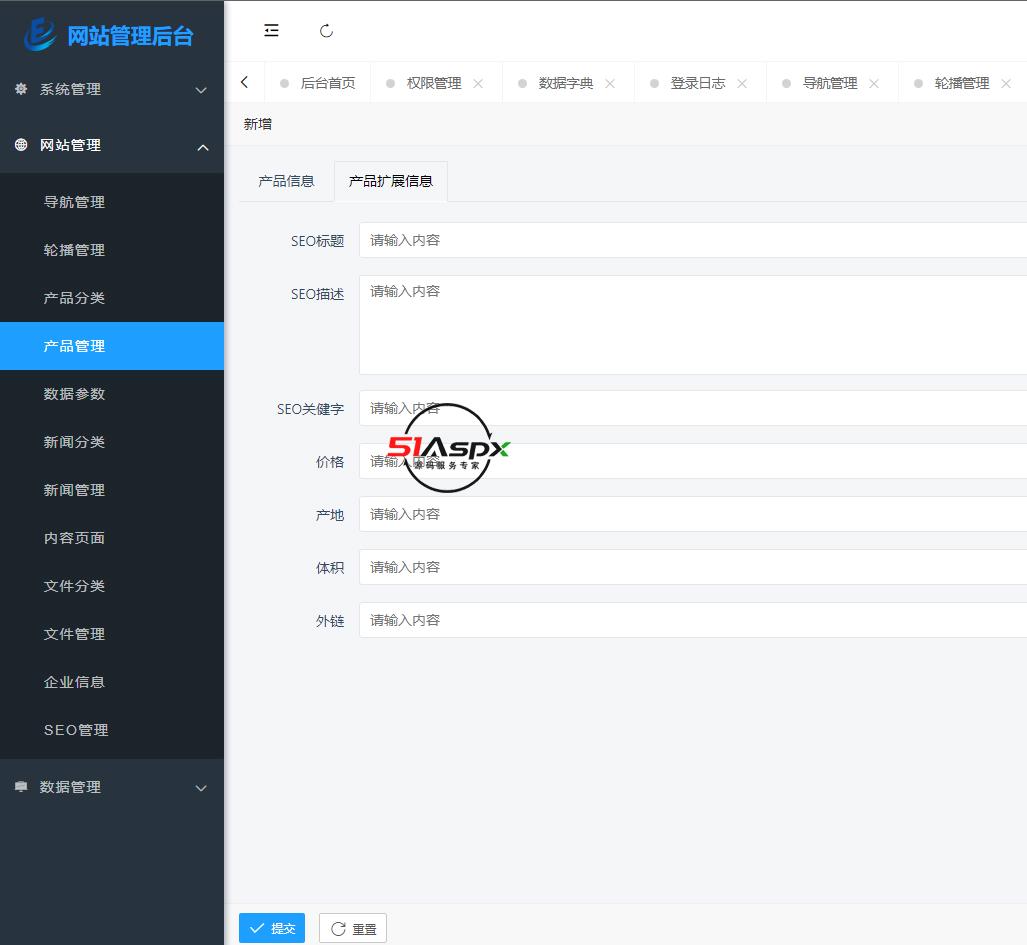1027x945 pixels.
Task: Open 文件分类 in the sidebar
Action: (112, 586)
